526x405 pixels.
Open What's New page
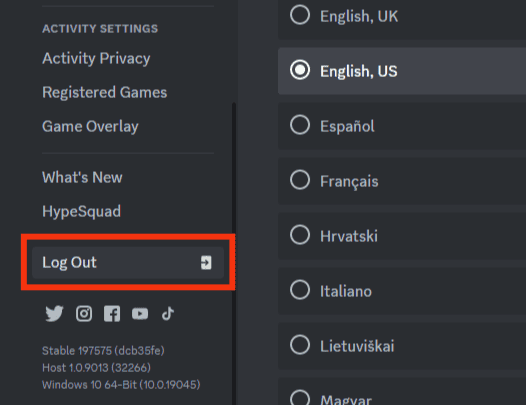pos(82,177)
